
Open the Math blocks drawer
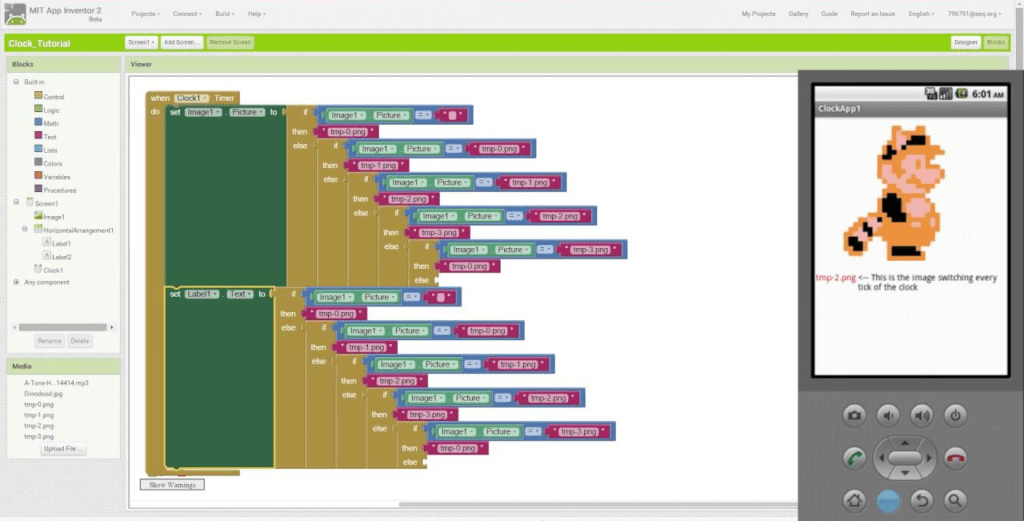[46, 123]
